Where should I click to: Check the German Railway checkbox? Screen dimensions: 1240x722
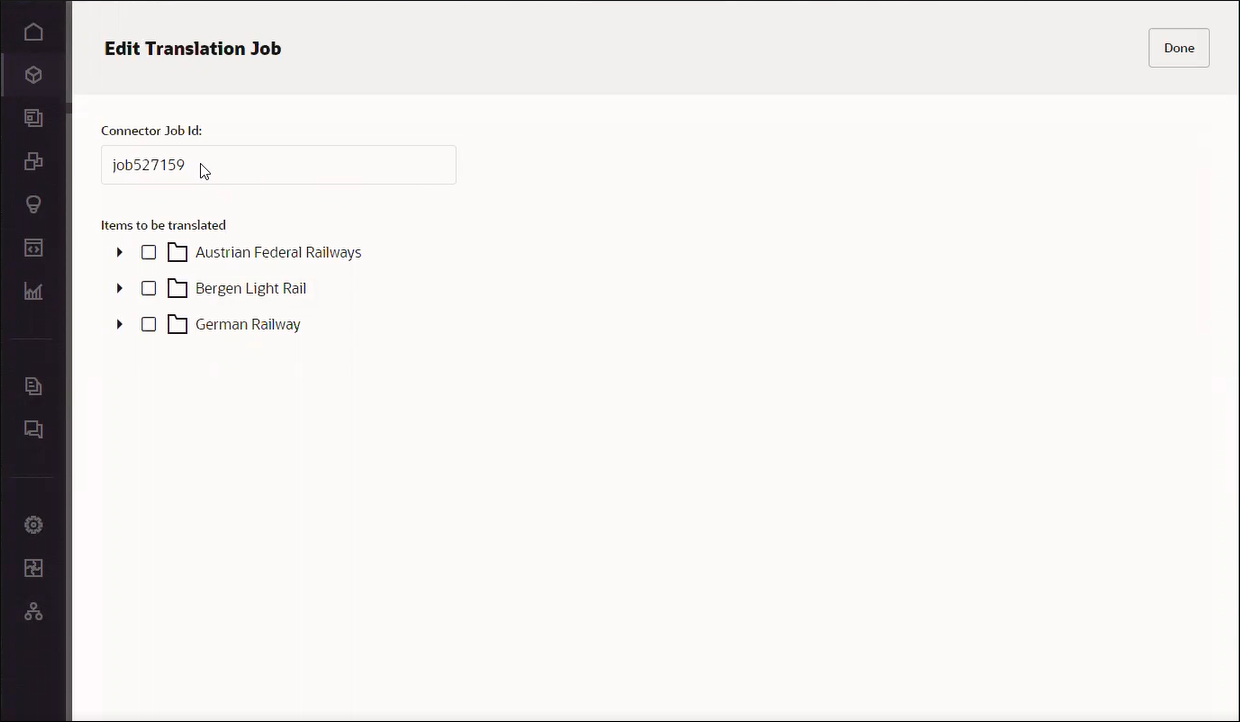pos(148,324)
